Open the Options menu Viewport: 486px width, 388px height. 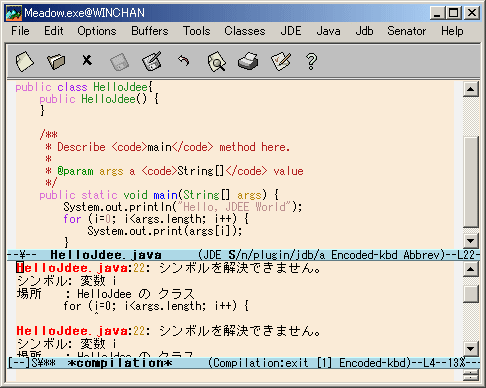97,31
